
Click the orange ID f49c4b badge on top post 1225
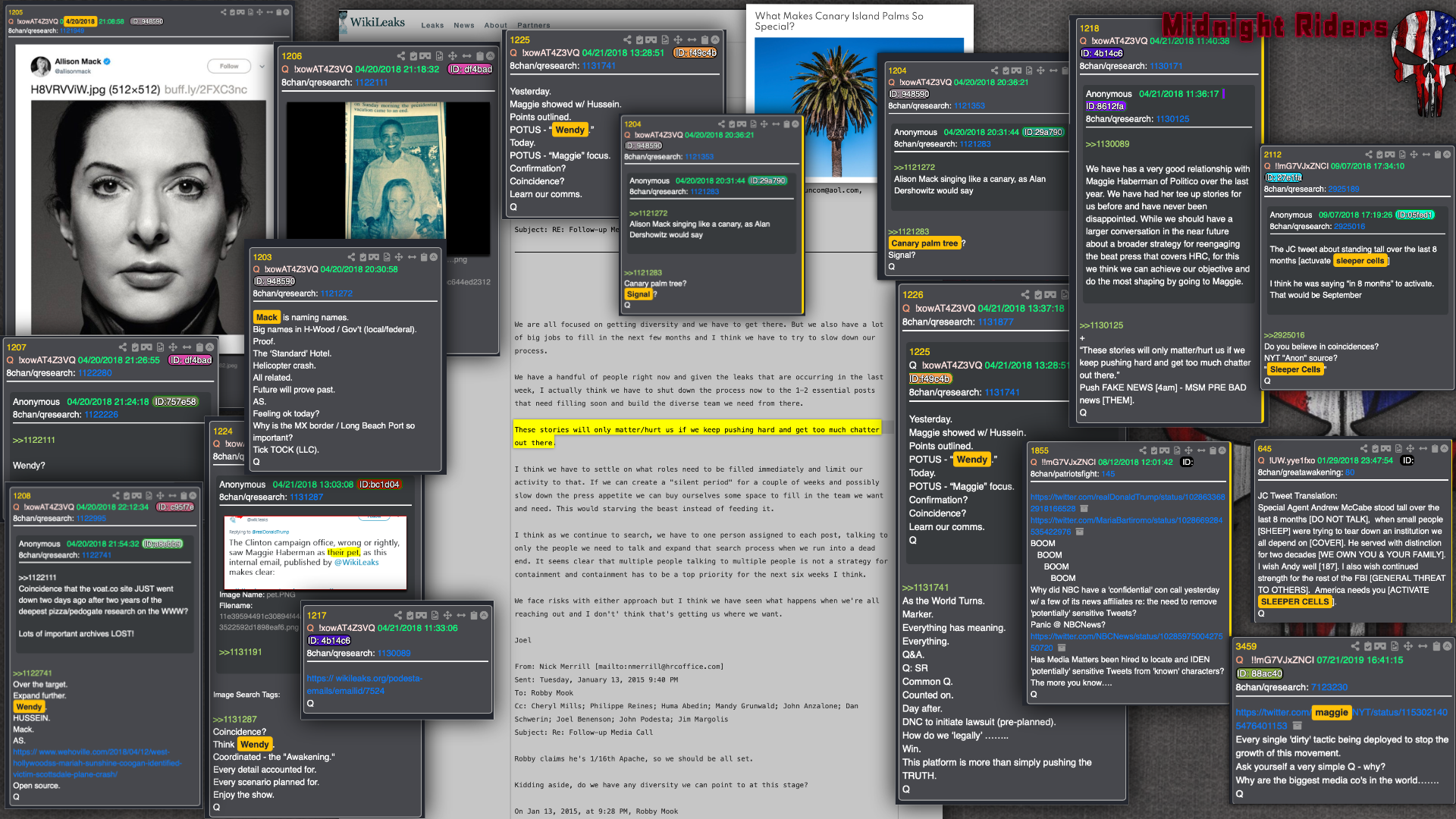695,53
